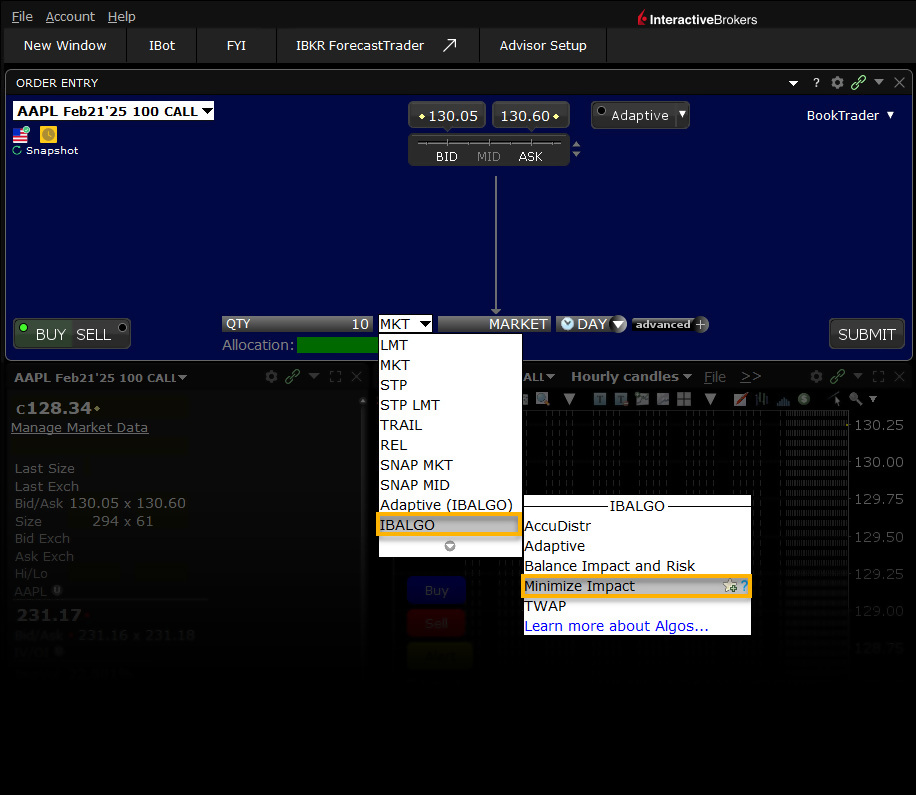Screen dimensions: 916x795
Task: Open the Order Entry help question mark
Action: pyautogui.click(x=816, y=82)
